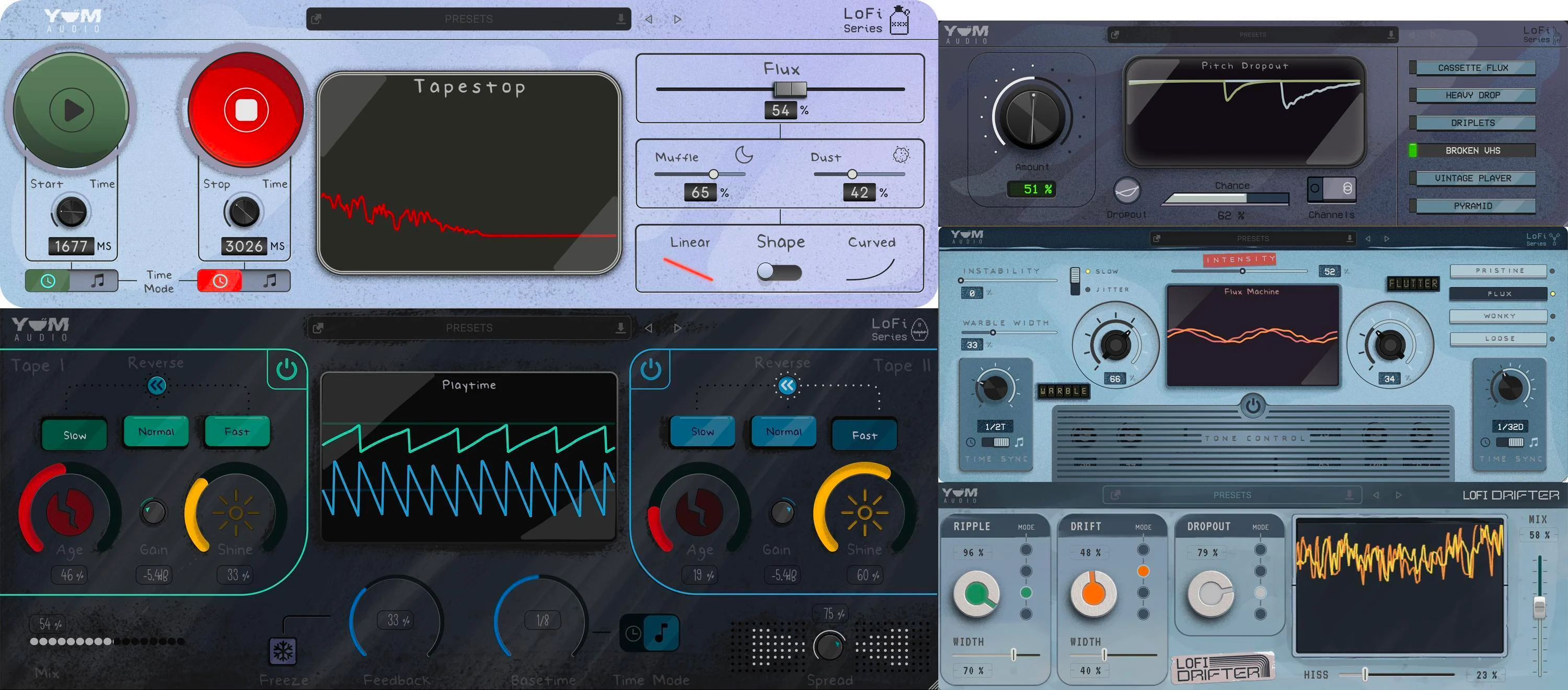This screenshot has height=690, width=1568.
Task: Select the WONKY mode in Flux Machine
Action: (x=1499, y=316)
